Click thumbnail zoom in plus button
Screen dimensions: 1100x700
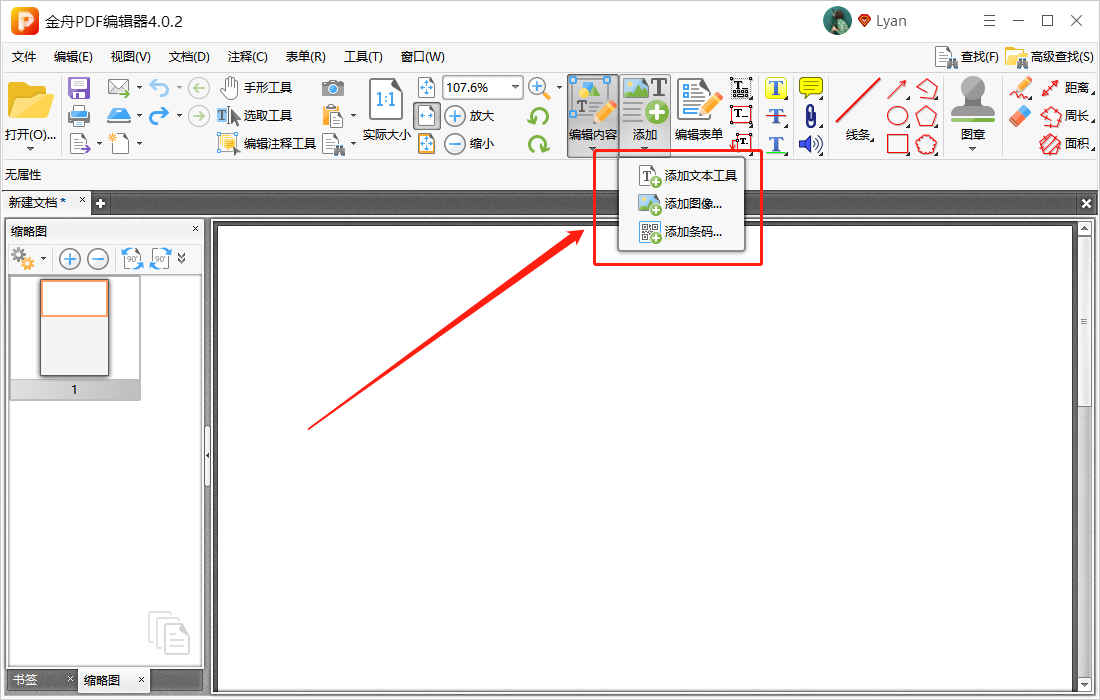click(x=69, y=259)
